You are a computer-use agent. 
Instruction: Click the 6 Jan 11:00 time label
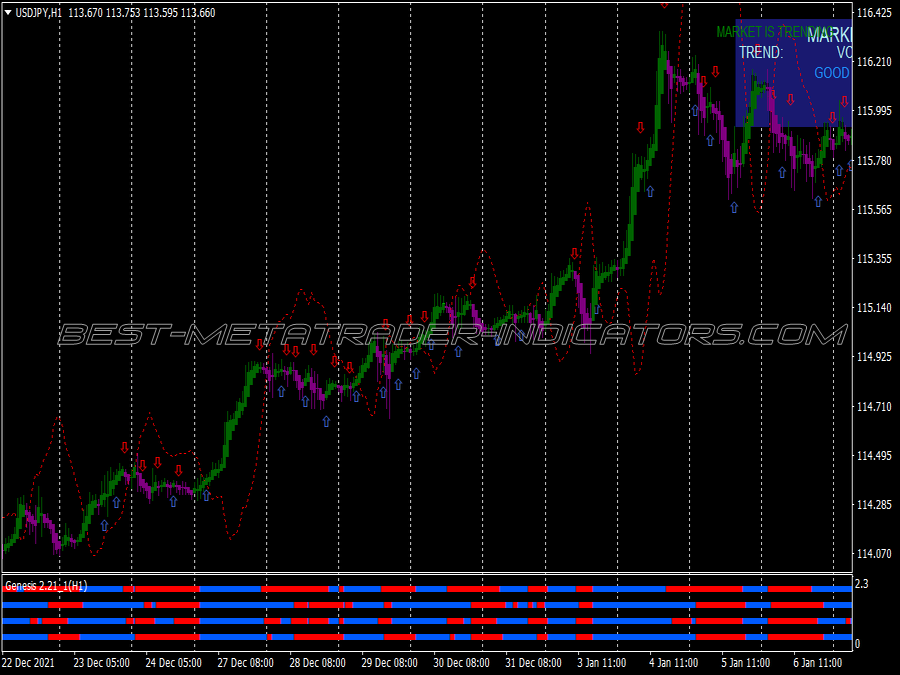[x=817, y=663]
